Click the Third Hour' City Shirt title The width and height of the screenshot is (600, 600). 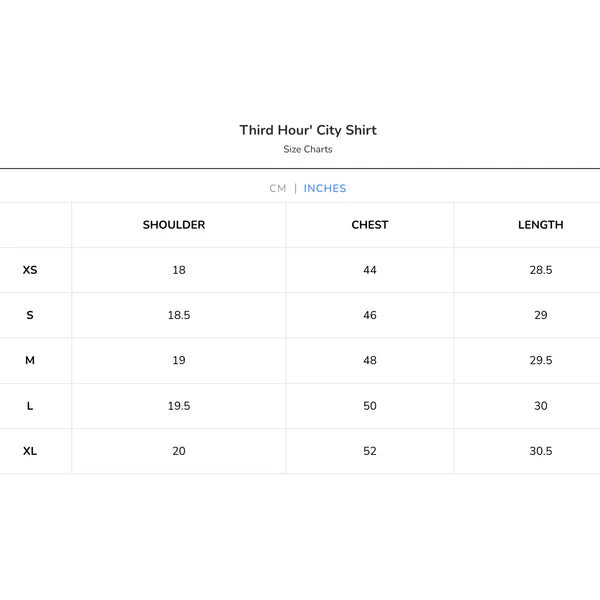click(x=308, y=130)
